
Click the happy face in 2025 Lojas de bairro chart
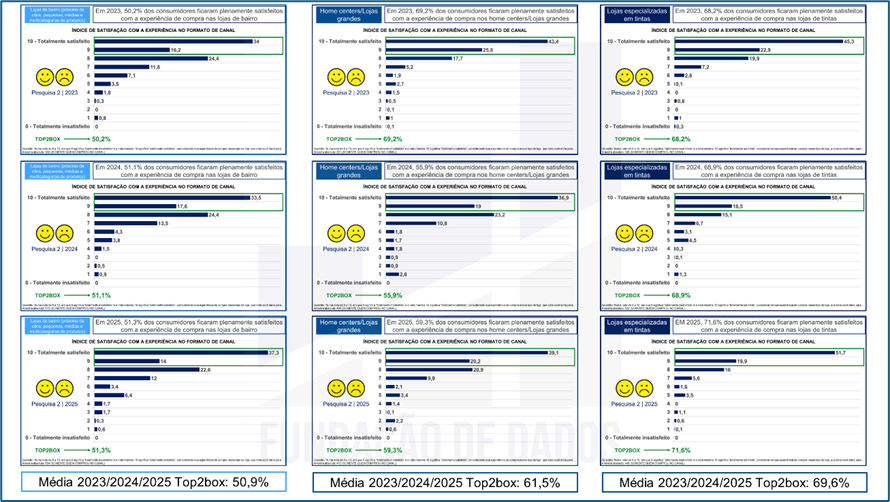pos(43,389)
